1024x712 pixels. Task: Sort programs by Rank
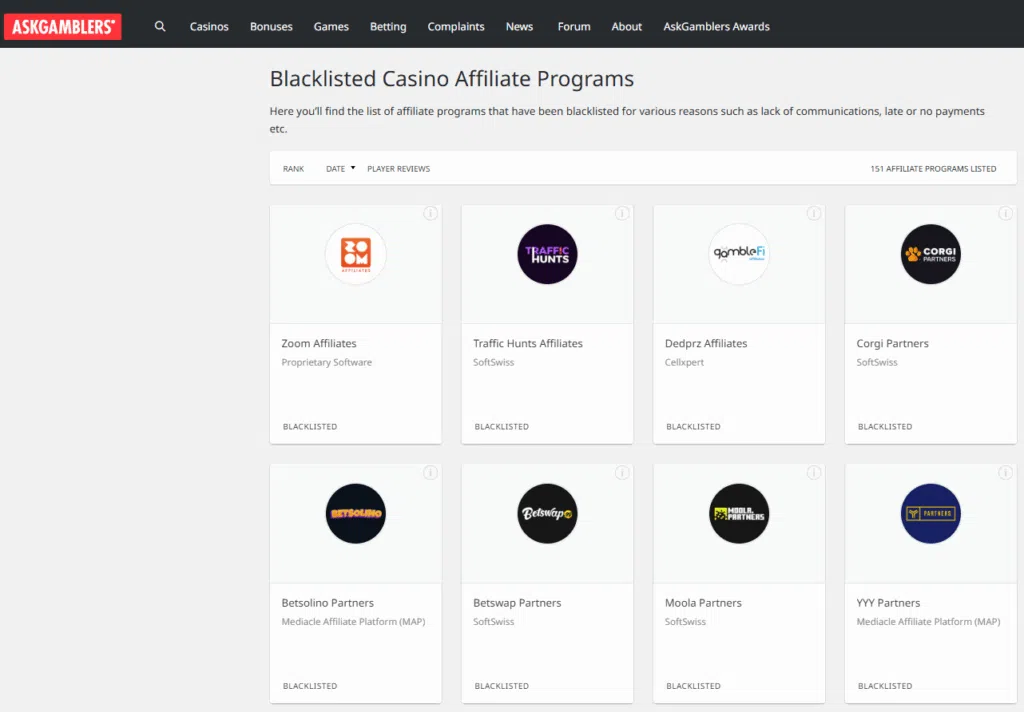pos(293,169)
